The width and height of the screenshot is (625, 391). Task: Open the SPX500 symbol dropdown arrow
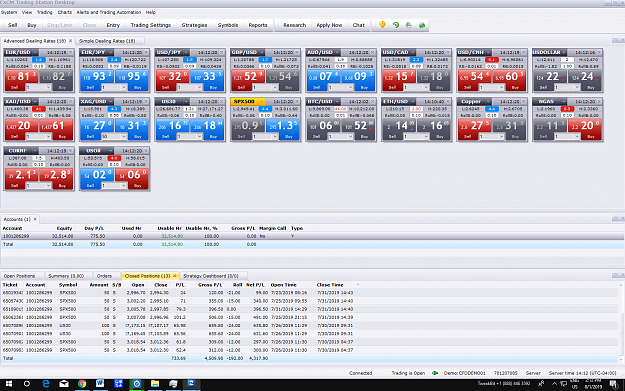[262, 102]
